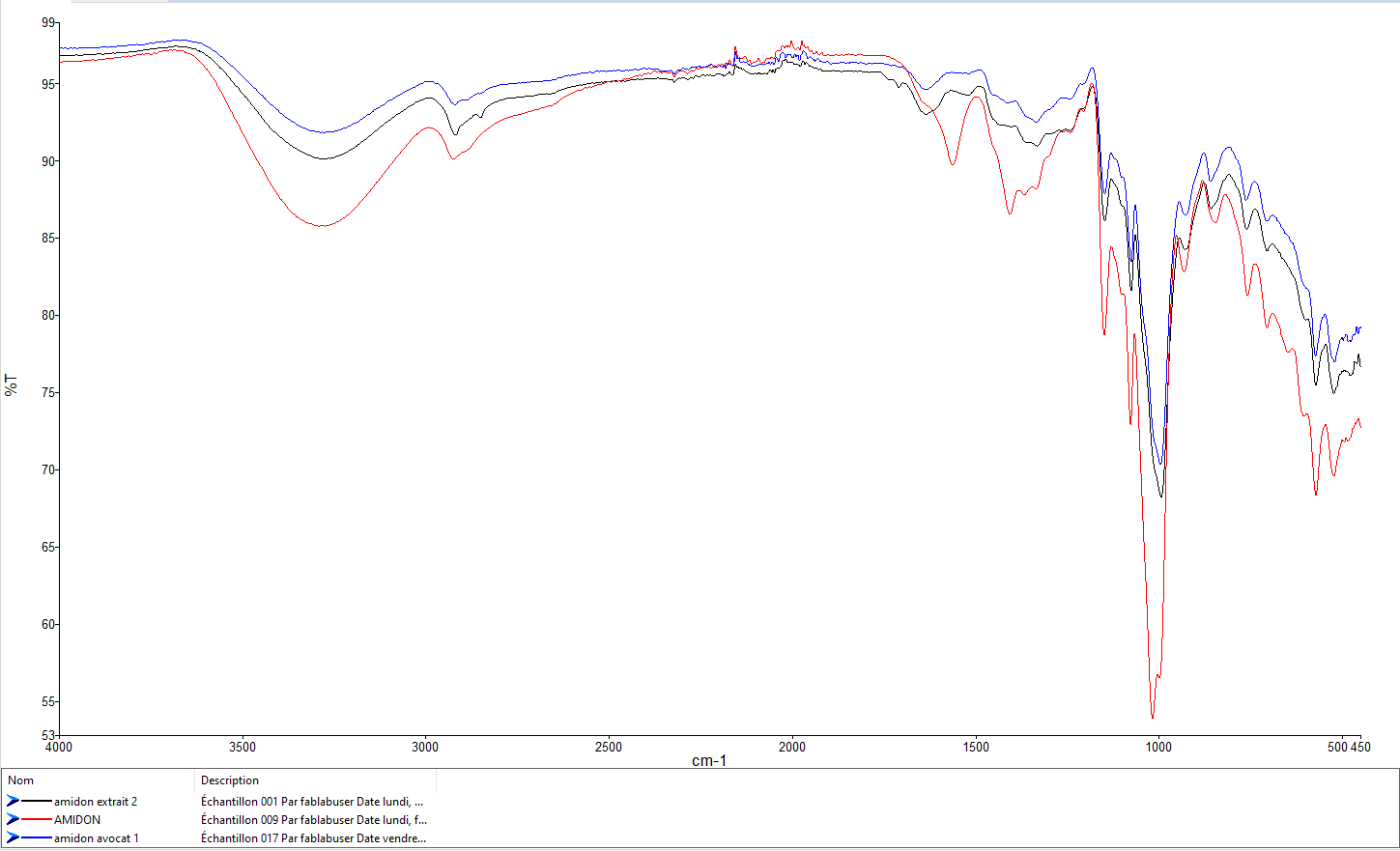1400x851 pixels.
Task: Click the 99 maximum value on the y-axis
Action: coord(49,23)
